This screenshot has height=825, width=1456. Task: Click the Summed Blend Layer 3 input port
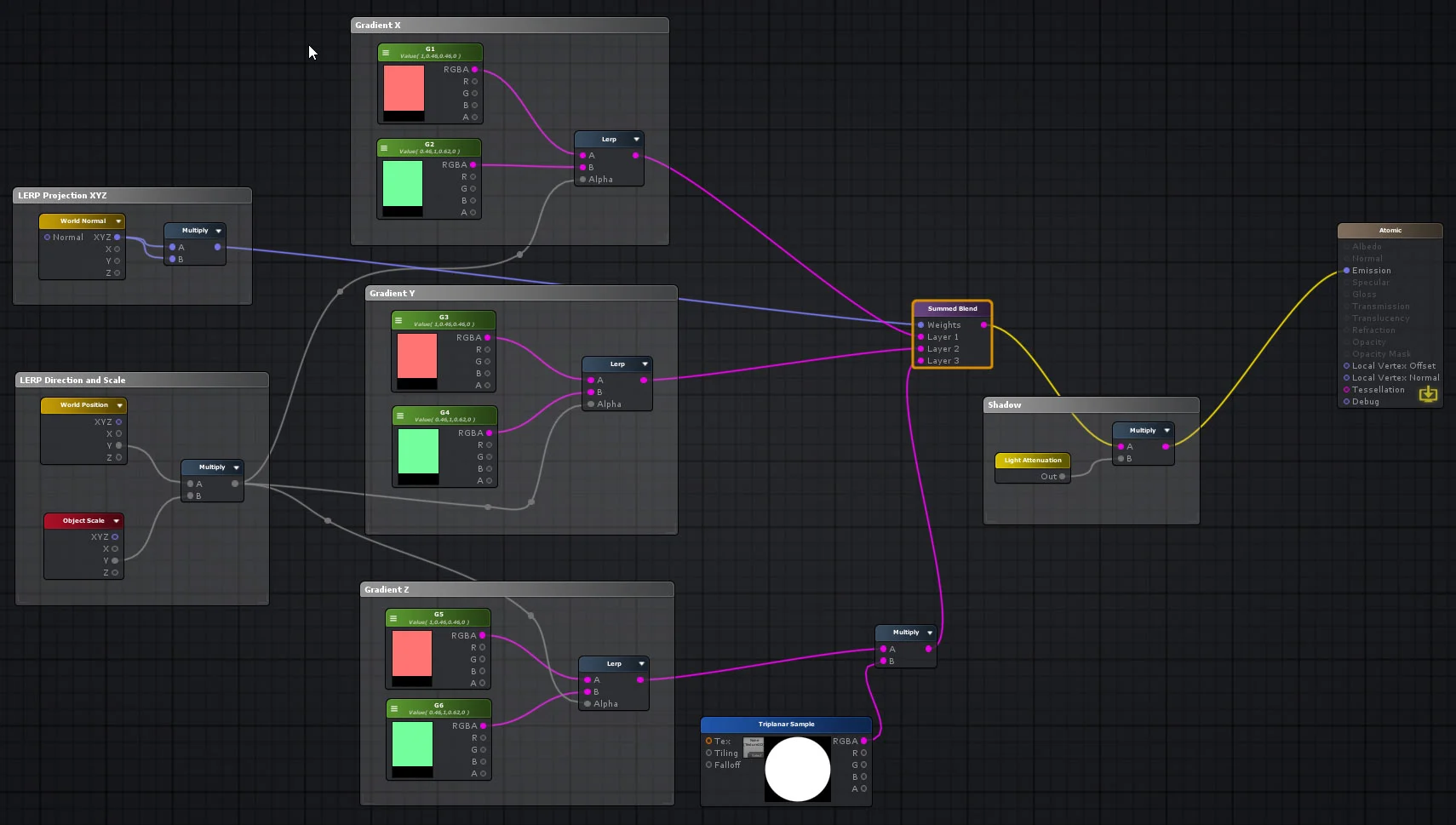coord(920,361)
